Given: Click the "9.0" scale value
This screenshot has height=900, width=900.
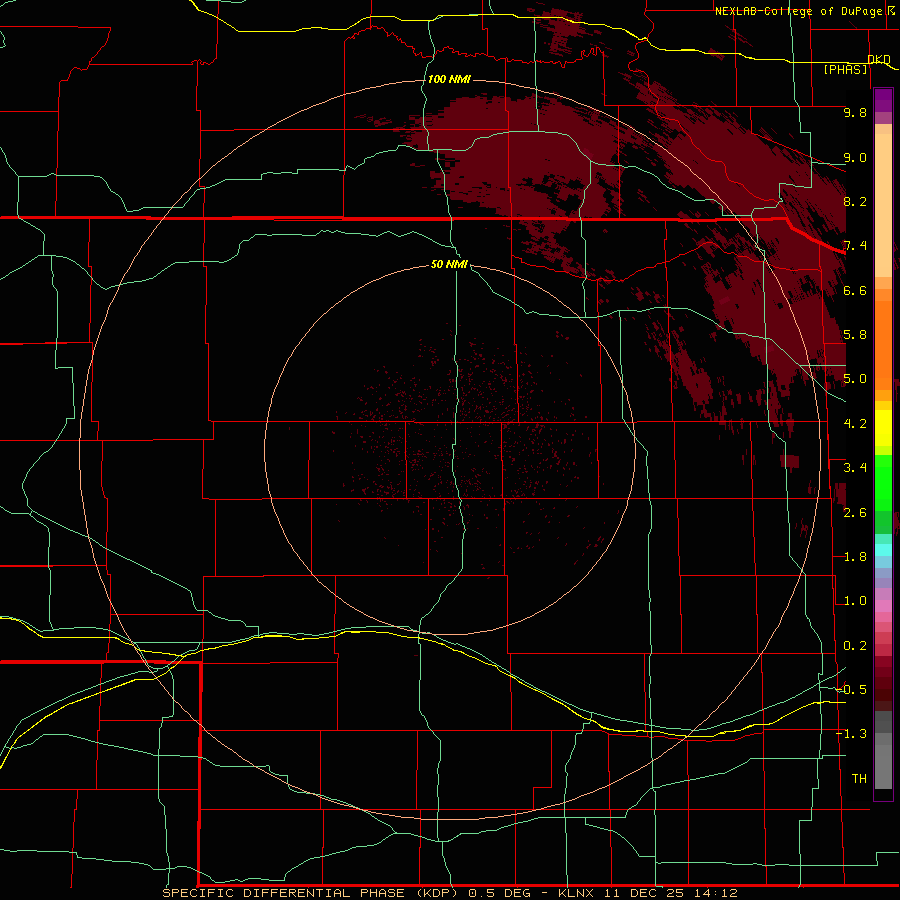Looking at the screenshot, I should (855, 157).
